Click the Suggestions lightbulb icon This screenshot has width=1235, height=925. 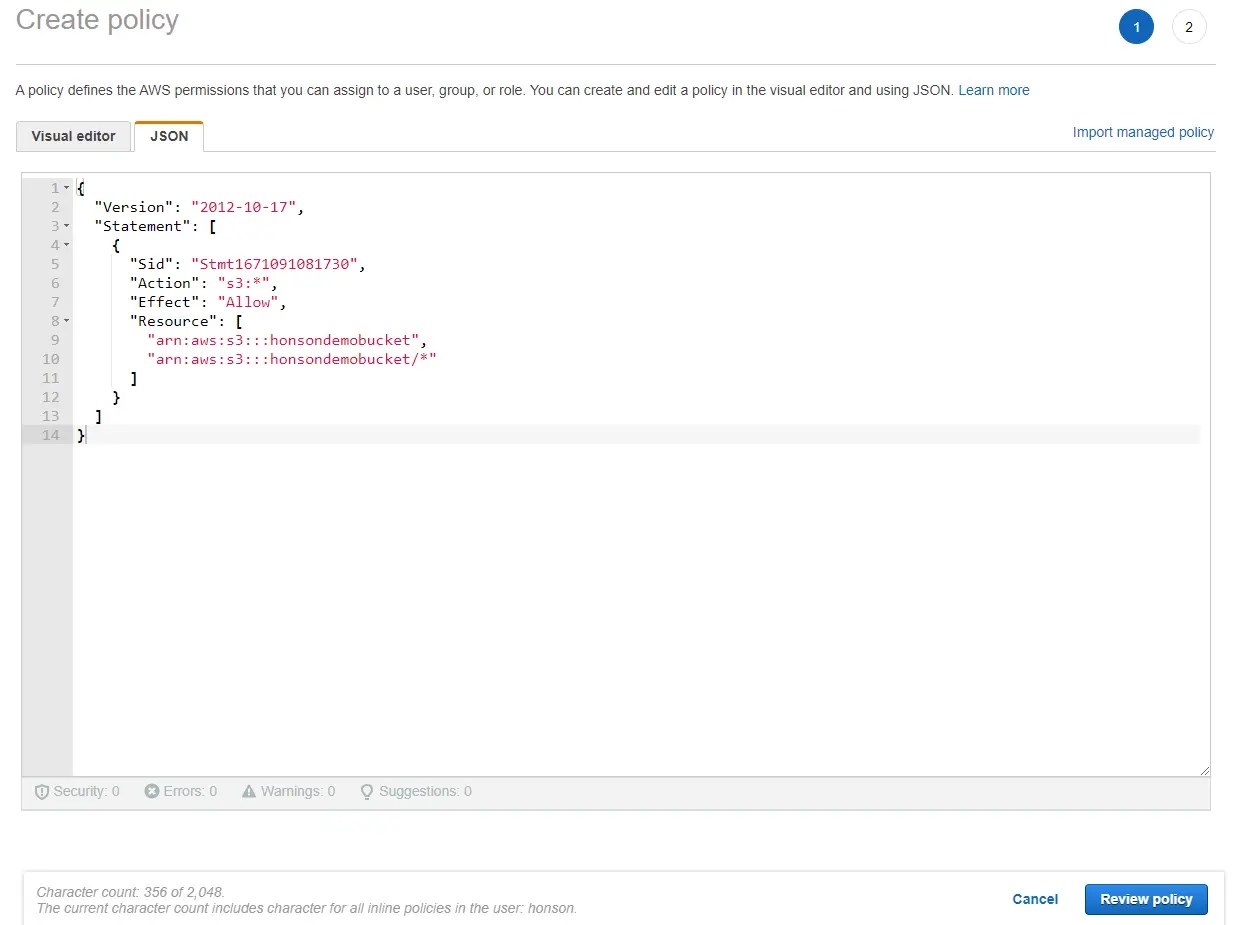tap(365, 791)
